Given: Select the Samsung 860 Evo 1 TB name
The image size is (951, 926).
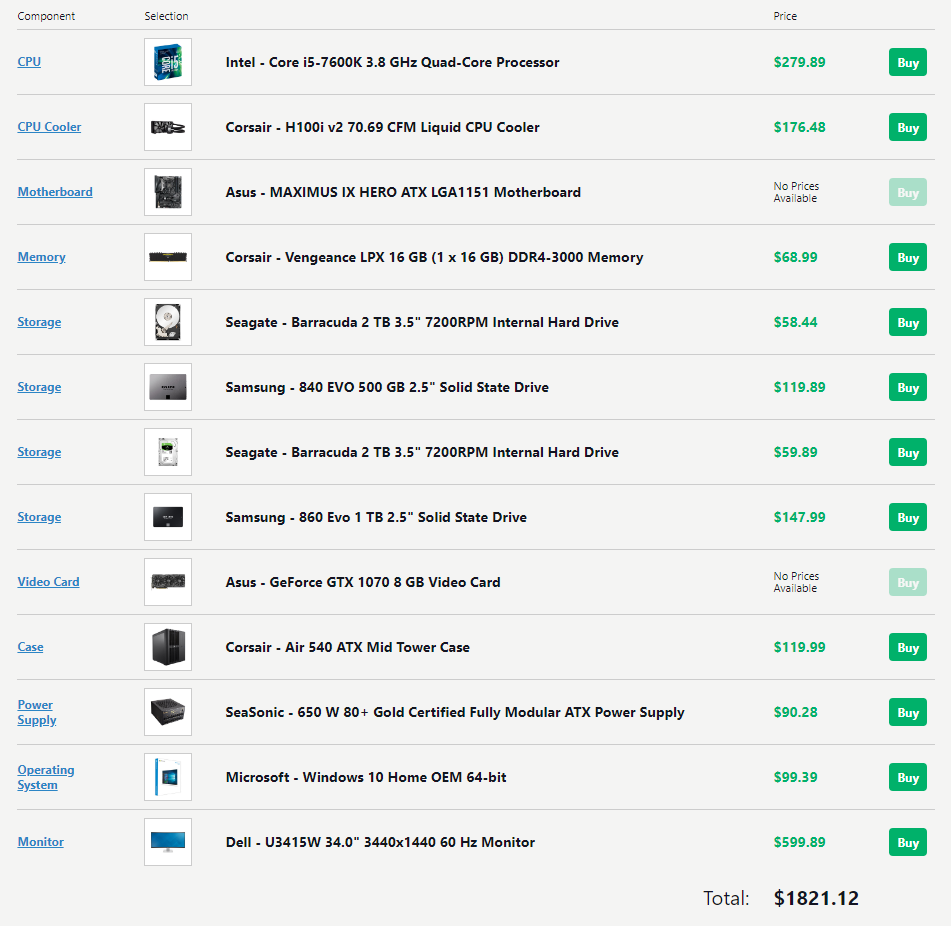Looking at the screenshot, I should [x=376, y=517].
